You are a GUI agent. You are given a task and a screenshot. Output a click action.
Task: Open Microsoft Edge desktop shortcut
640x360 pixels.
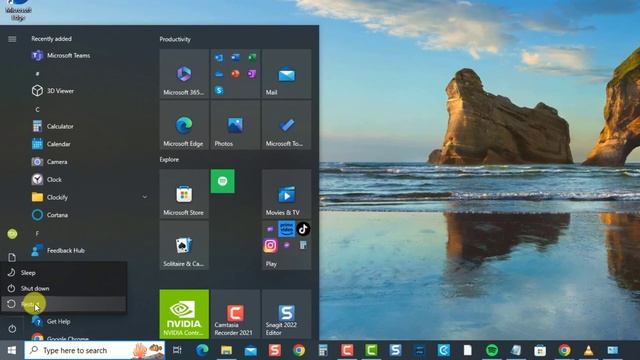click(18, 10)
